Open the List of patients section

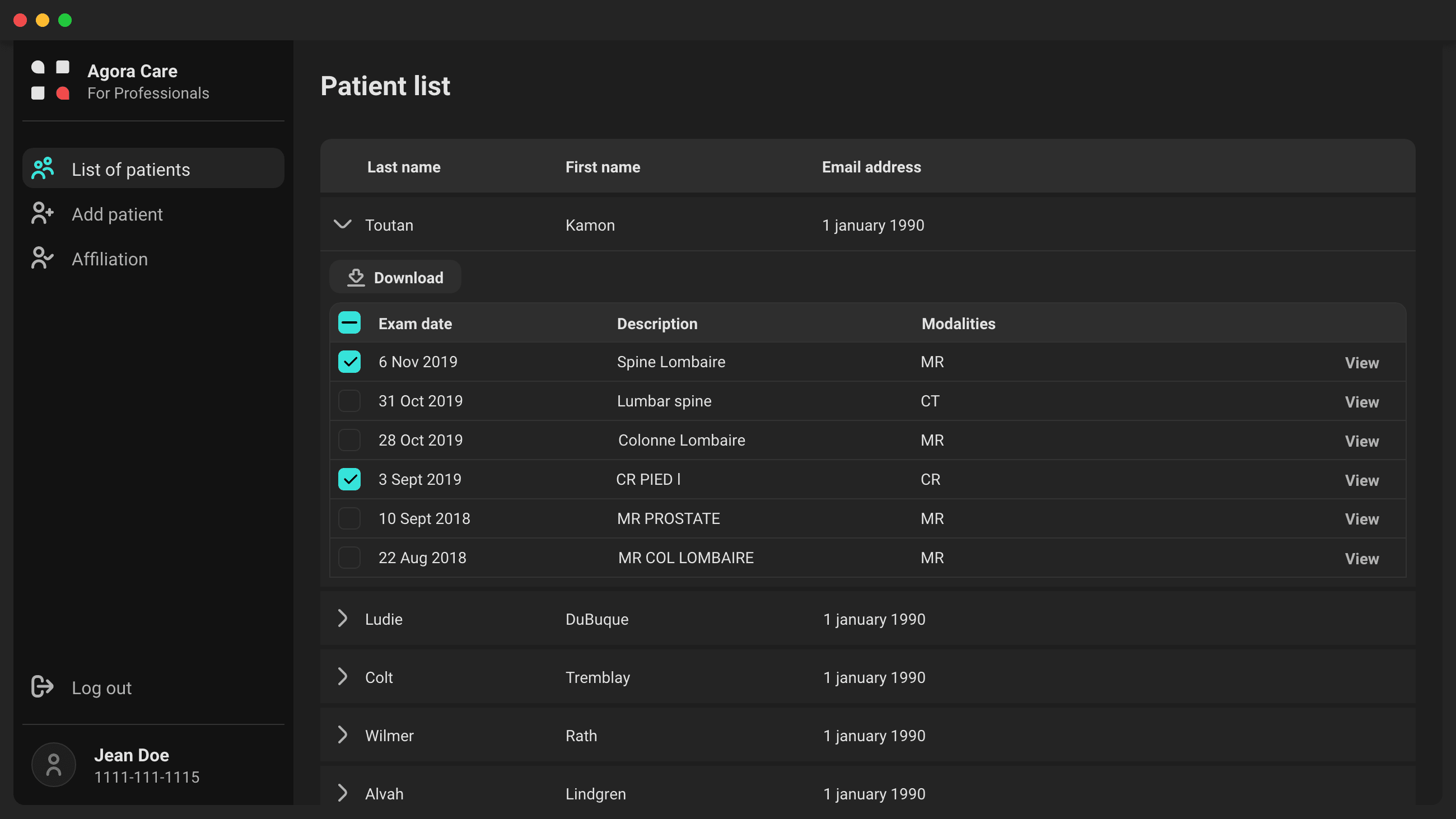tap(130, 169)
